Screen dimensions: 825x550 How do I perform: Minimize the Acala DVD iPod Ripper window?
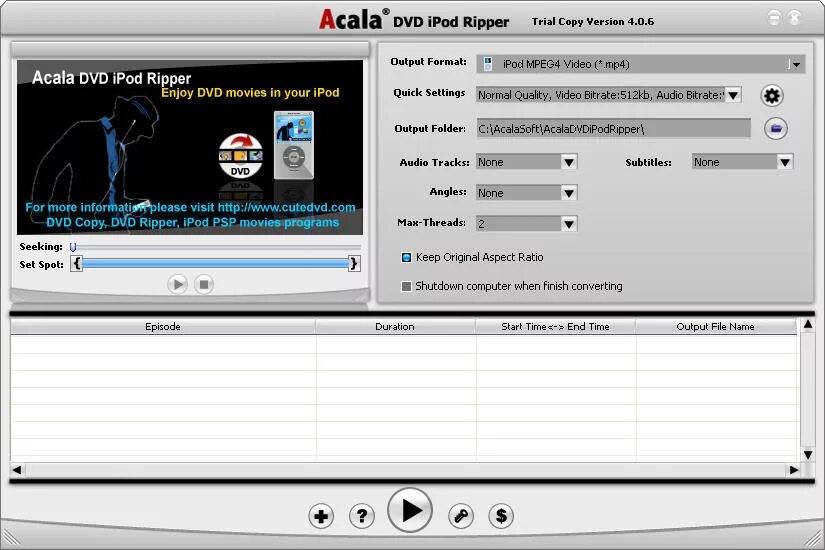click(774, 18)
